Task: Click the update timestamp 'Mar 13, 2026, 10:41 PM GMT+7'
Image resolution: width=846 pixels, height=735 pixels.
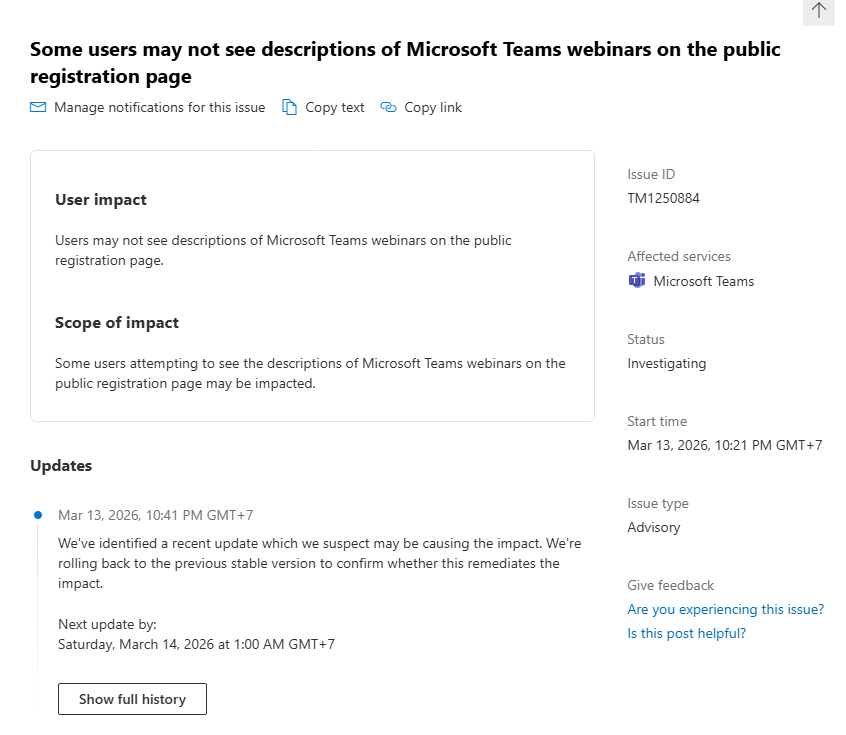Action: click(155, 515)
